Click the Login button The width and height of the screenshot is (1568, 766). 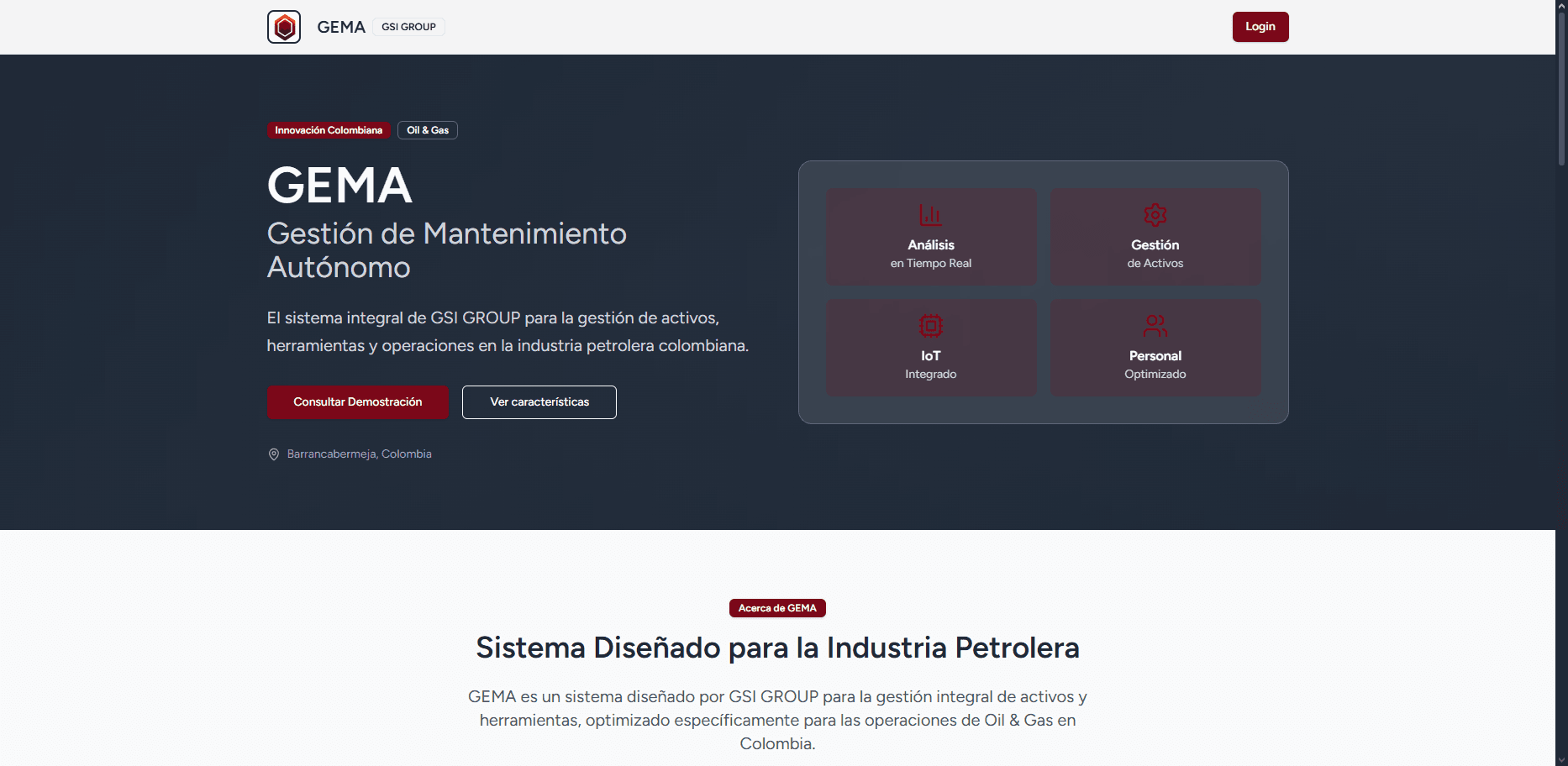click(1260, 26)
